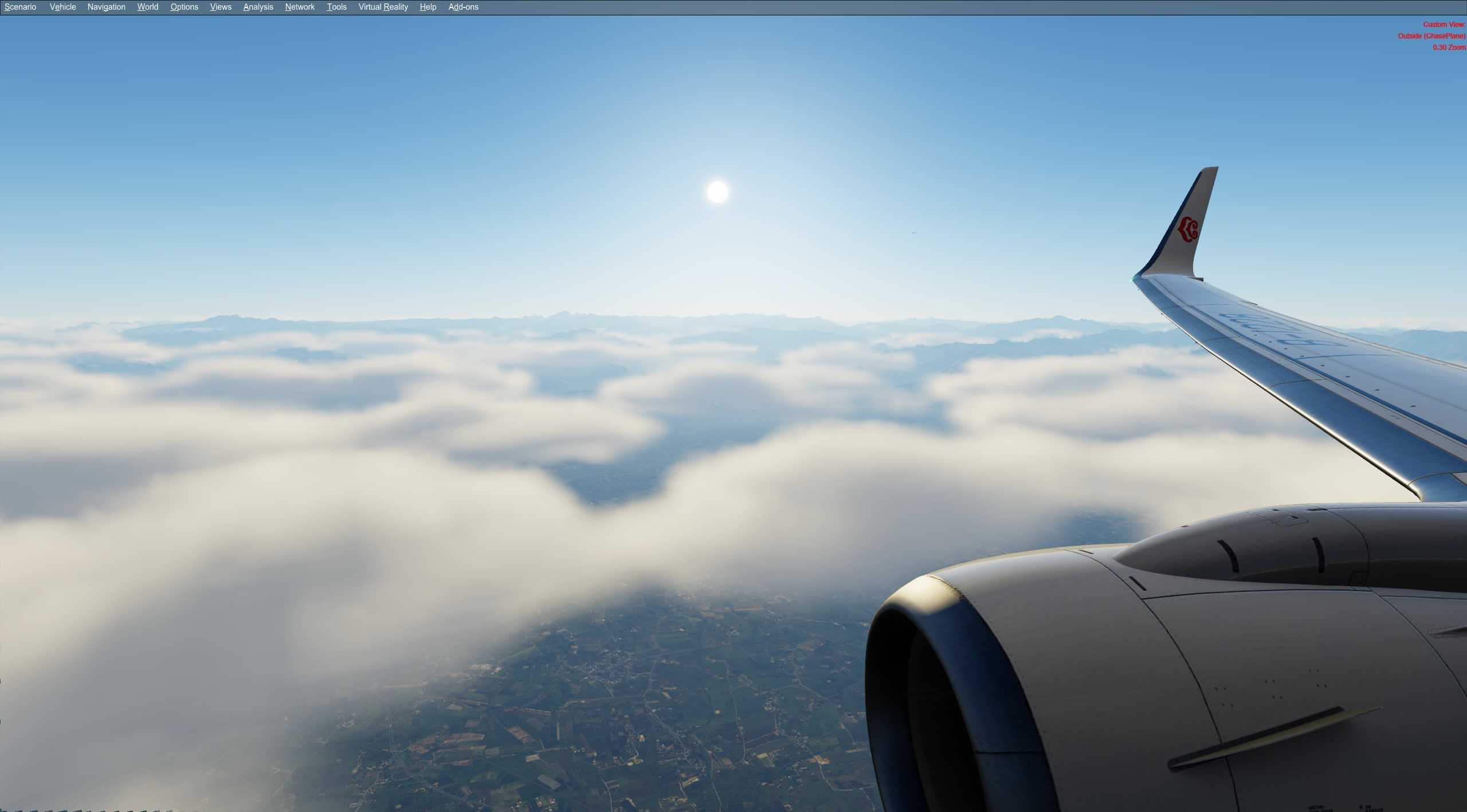
Task: Click the sun in the sky
Action: tap(717, 192)
